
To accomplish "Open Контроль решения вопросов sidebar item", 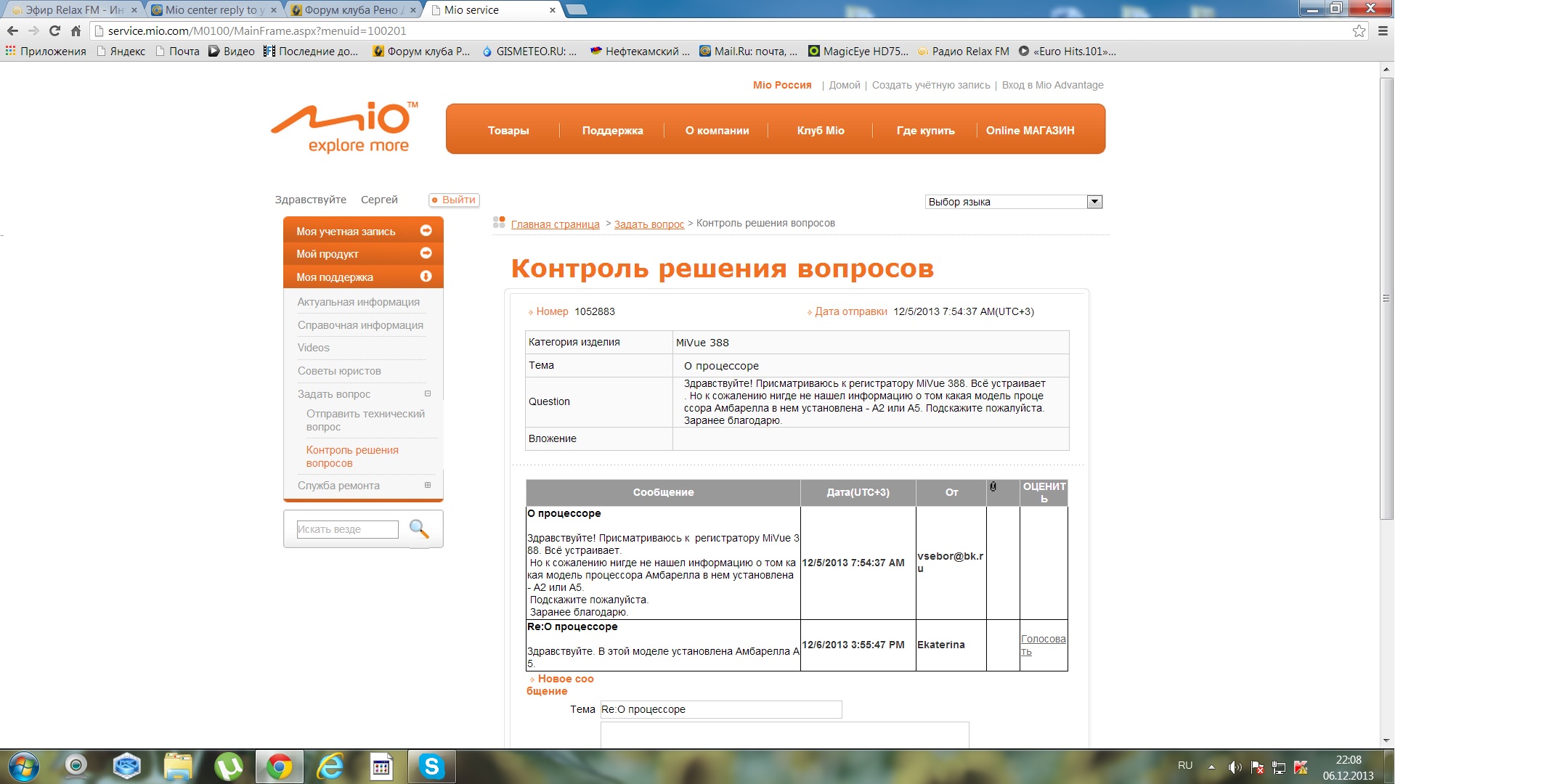I will pos(352,457).
